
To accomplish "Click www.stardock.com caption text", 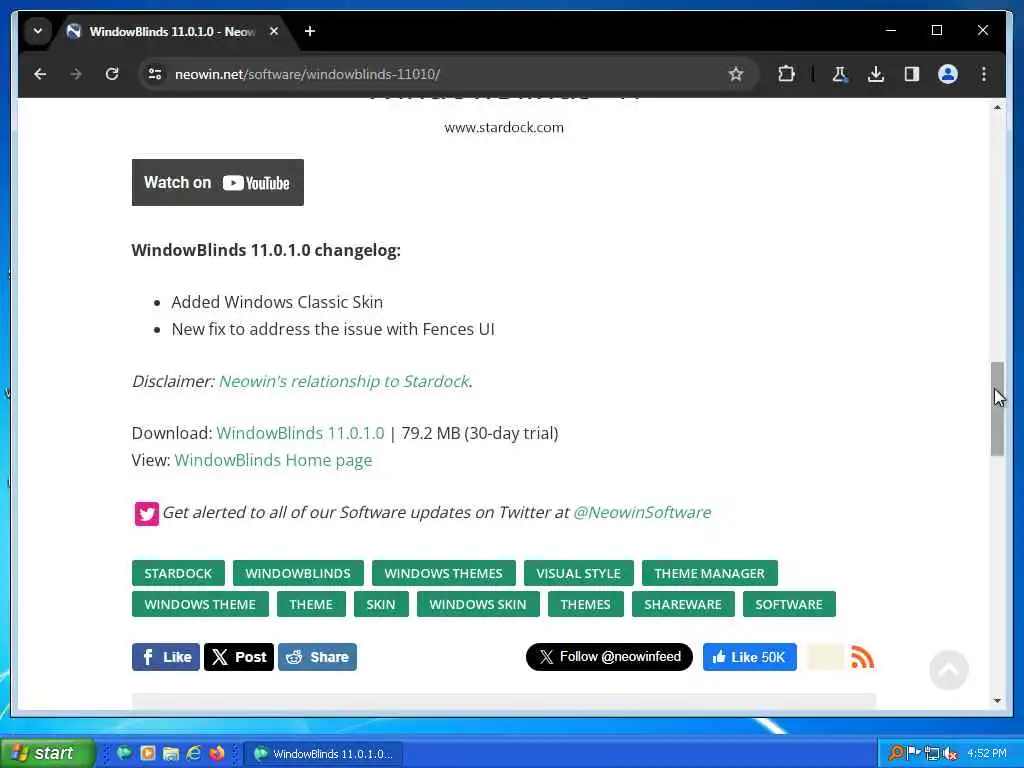I will [x=504, y=127].
